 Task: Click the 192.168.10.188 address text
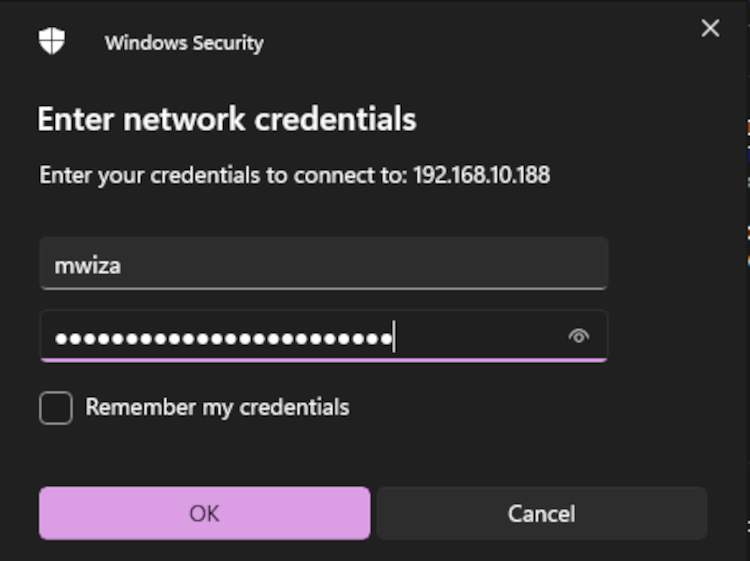(x=482, y=175)
